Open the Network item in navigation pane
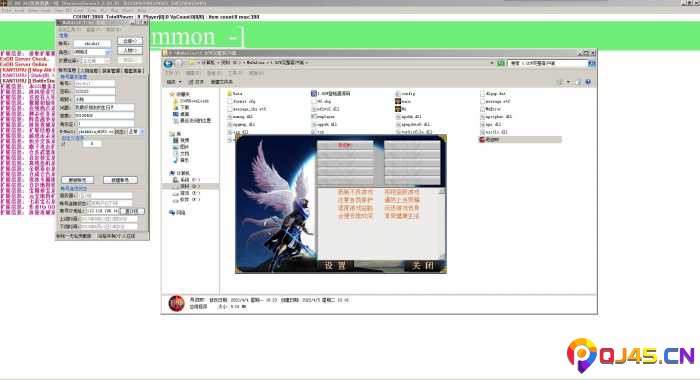This screenshot has width=700, height=380. tap(177, 213)
